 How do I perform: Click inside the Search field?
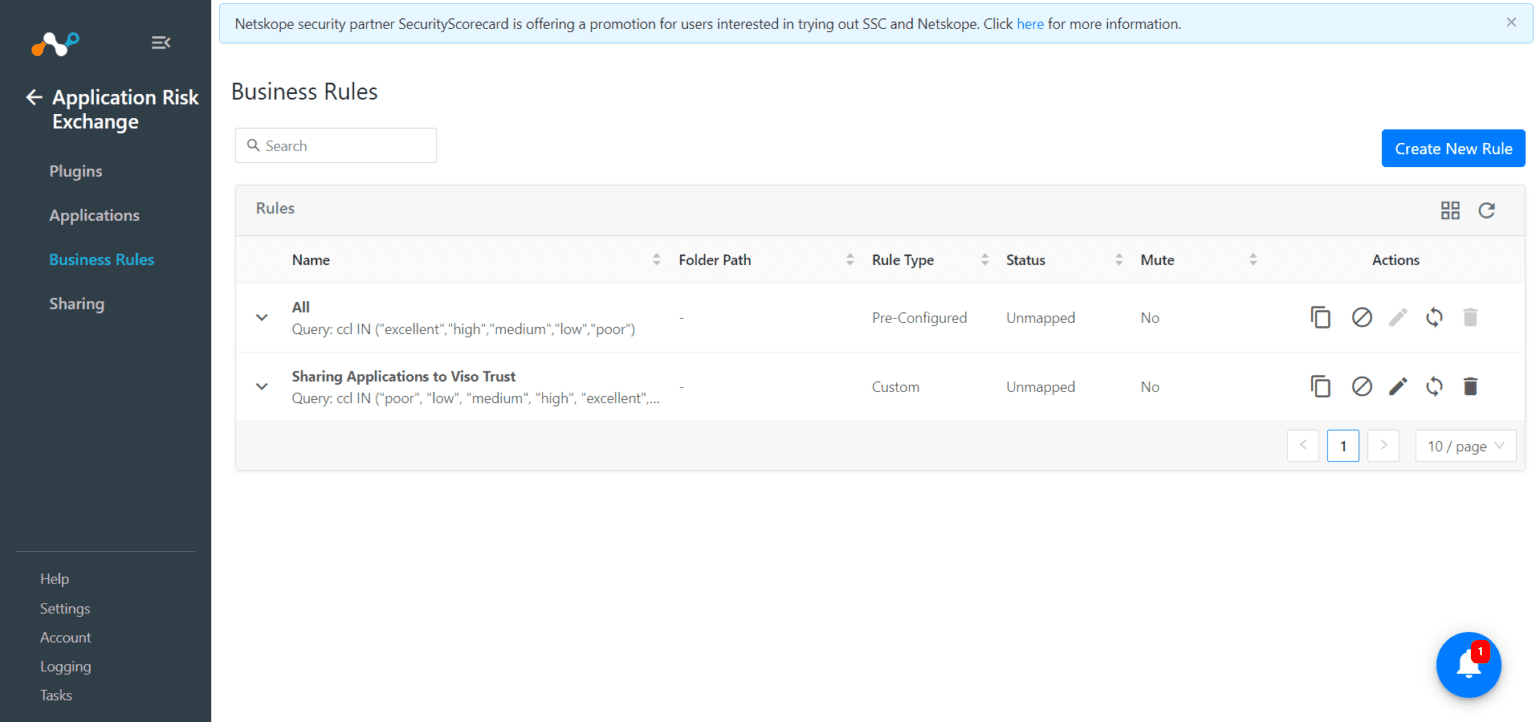[x=335, y=145]
